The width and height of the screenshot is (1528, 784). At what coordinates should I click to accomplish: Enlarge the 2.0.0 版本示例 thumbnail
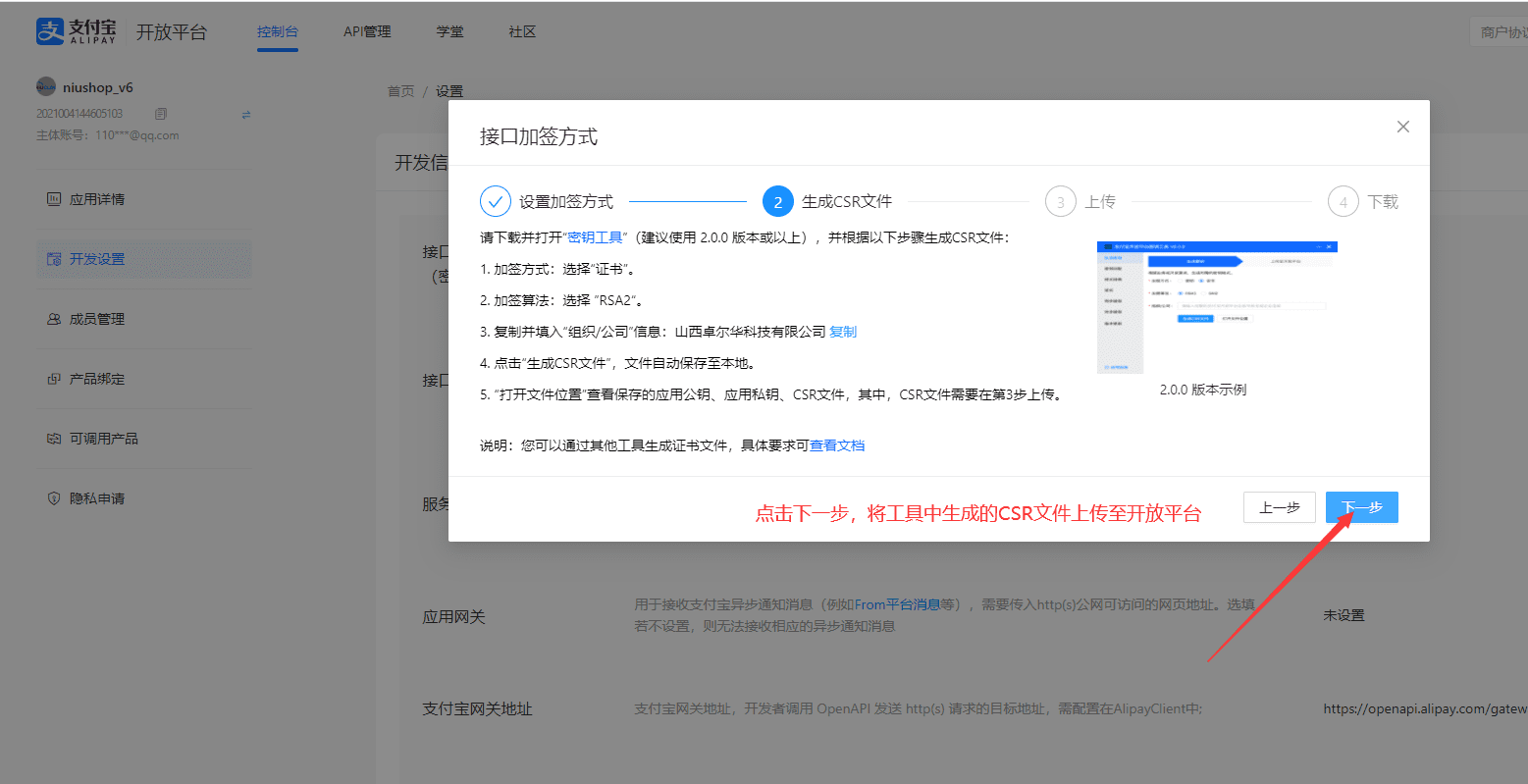pos(1217,307)
